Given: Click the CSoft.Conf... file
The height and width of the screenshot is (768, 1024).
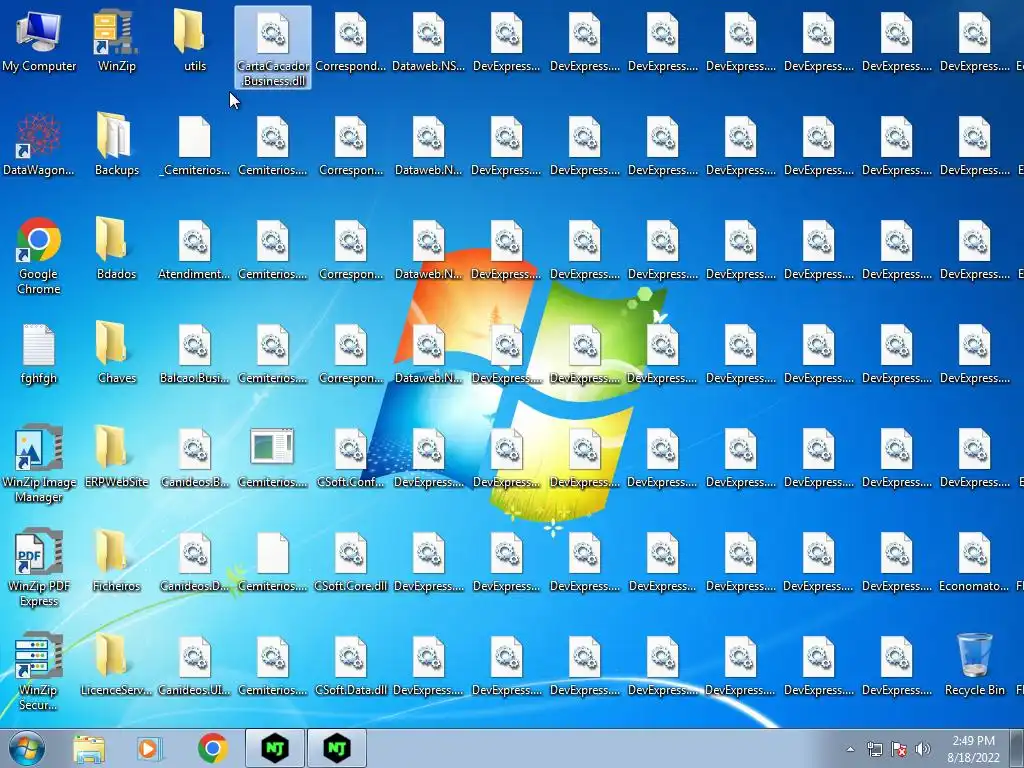Looking at the screenshot, I should [x=351, y=456].
